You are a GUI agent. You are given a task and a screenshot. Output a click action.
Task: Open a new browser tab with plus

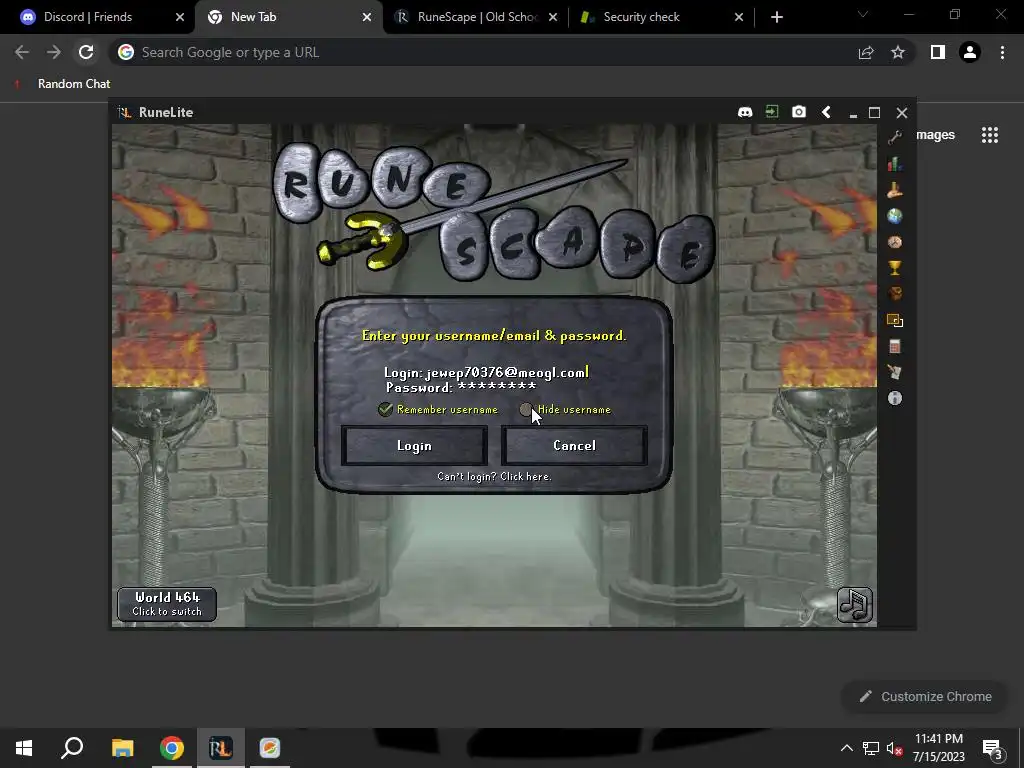(776, 17)
